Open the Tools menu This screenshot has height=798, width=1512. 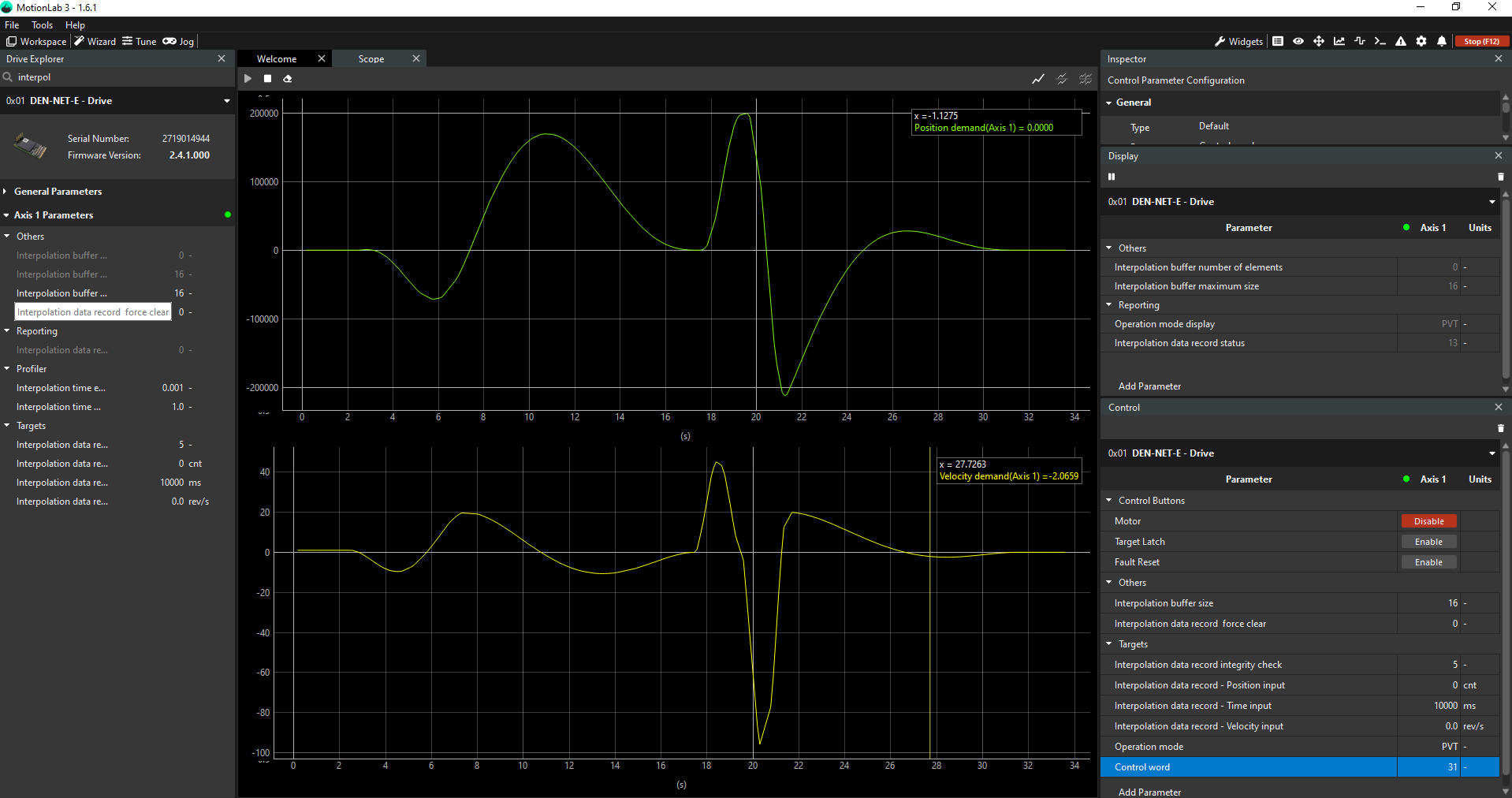pyautogui.click(x=42, y=25)
